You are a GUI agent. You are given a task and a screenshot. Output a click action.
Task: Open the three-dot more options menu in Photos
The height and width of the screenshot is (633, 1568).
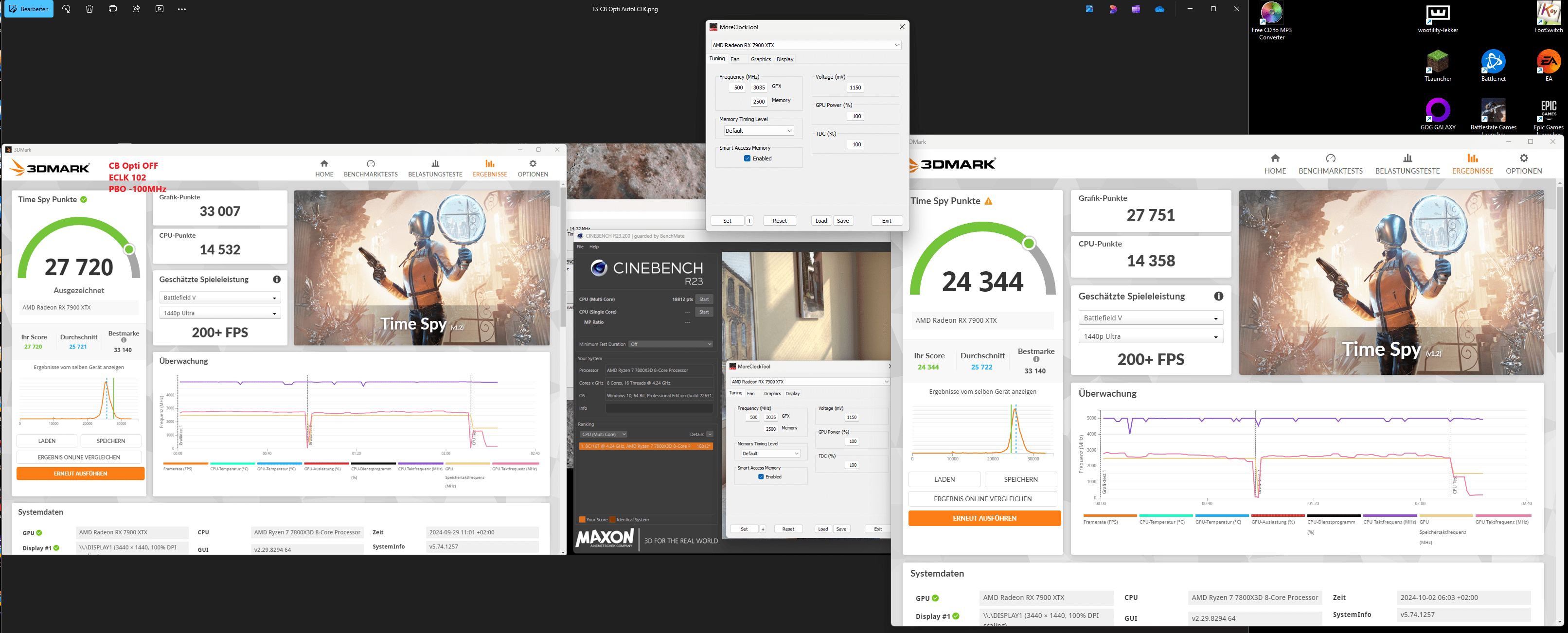182,9
